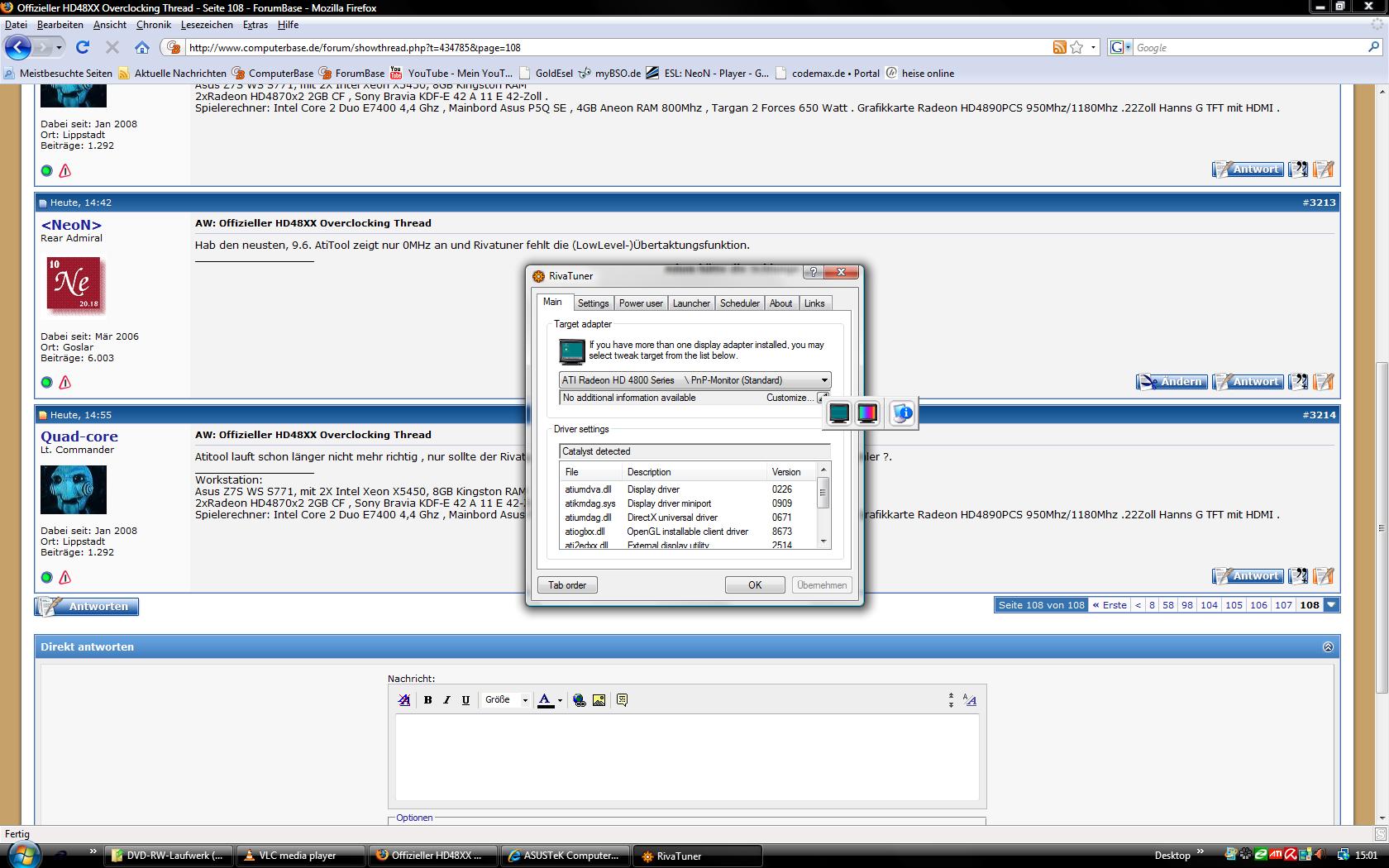Screen dimensions: 1389x868
Task: Click the Antwort button on post #3213
Action: (x=1248, y=381)
